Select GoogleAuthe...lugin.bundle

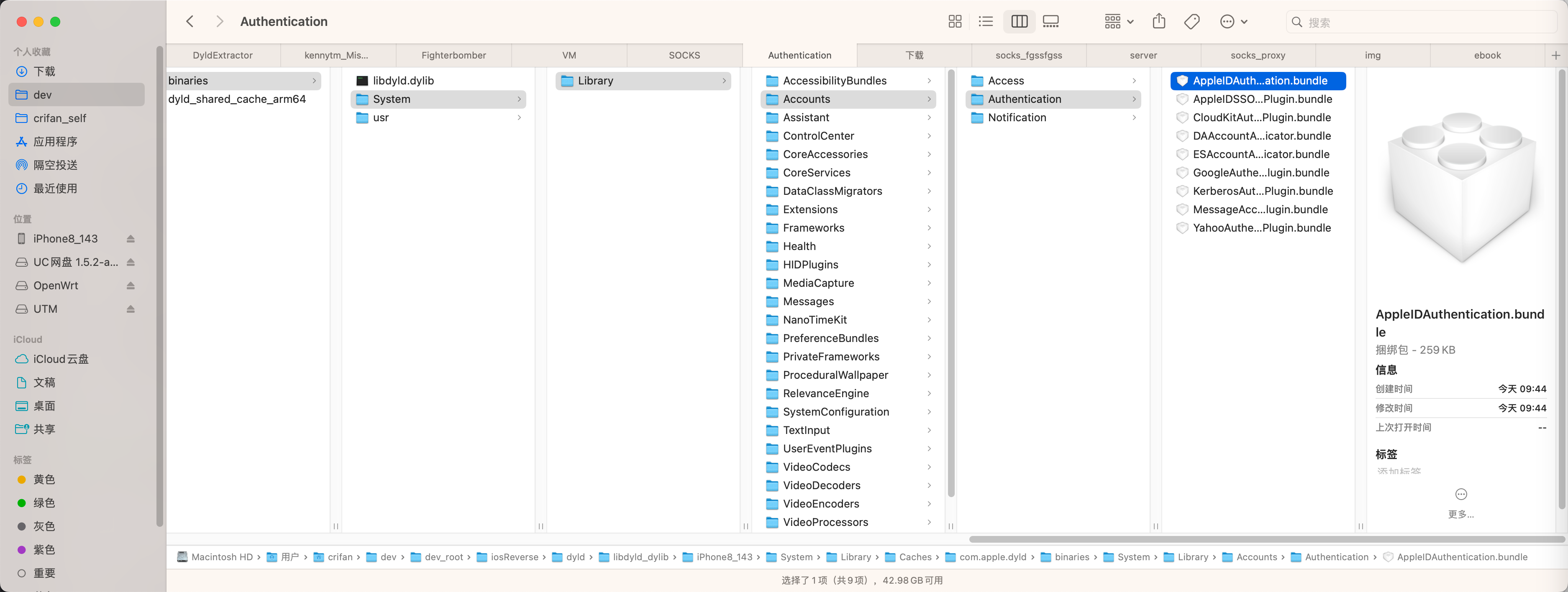tap(1258, 173)
